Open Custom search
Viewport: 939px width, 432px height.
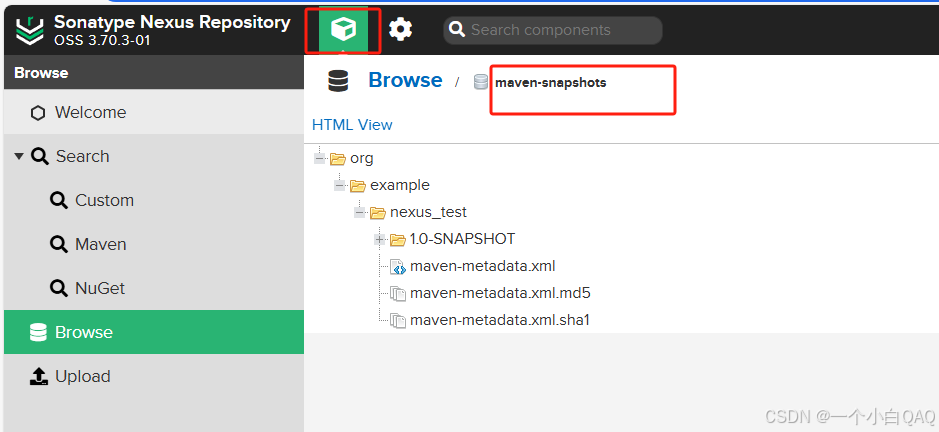154,200
